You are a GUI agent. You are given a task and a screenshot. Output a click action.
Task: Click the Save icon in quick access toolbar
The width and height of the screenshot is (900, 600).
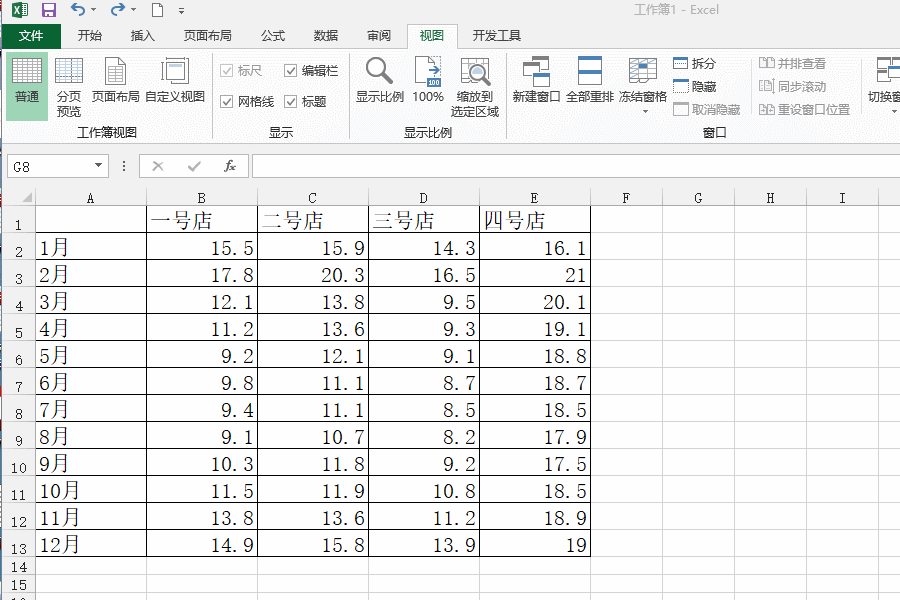tap(49, 10)
